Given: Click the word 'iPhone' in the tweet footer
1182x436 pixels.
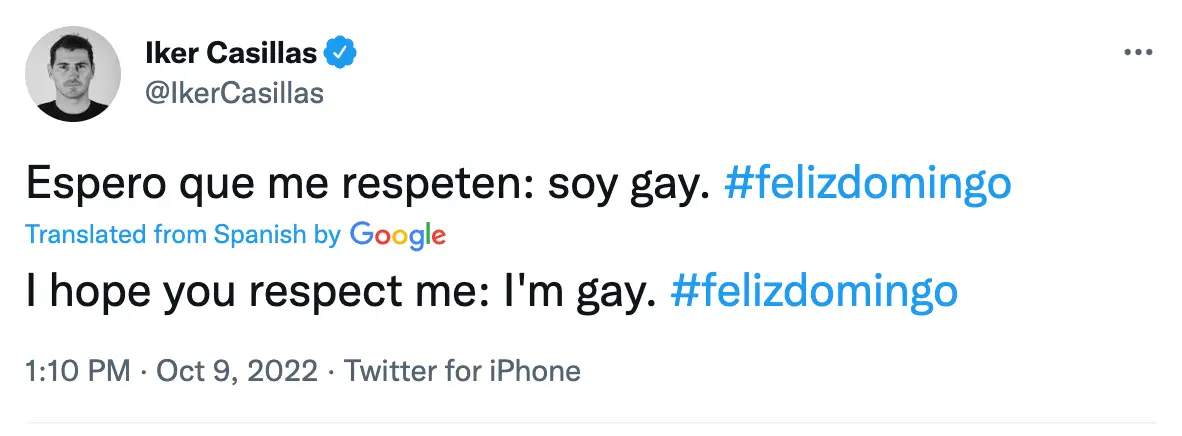Looking at the screenshot, I should click(535, 371).
